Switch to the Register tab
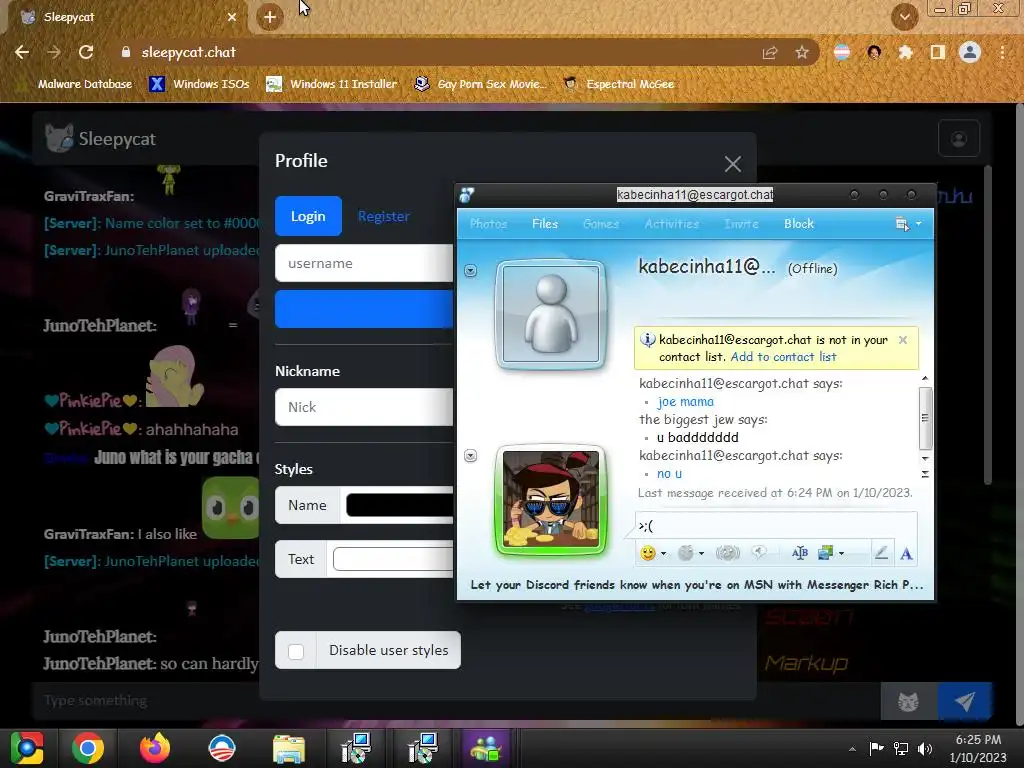1024x768 pixels. pyautogui.click(x=384, y=216)
